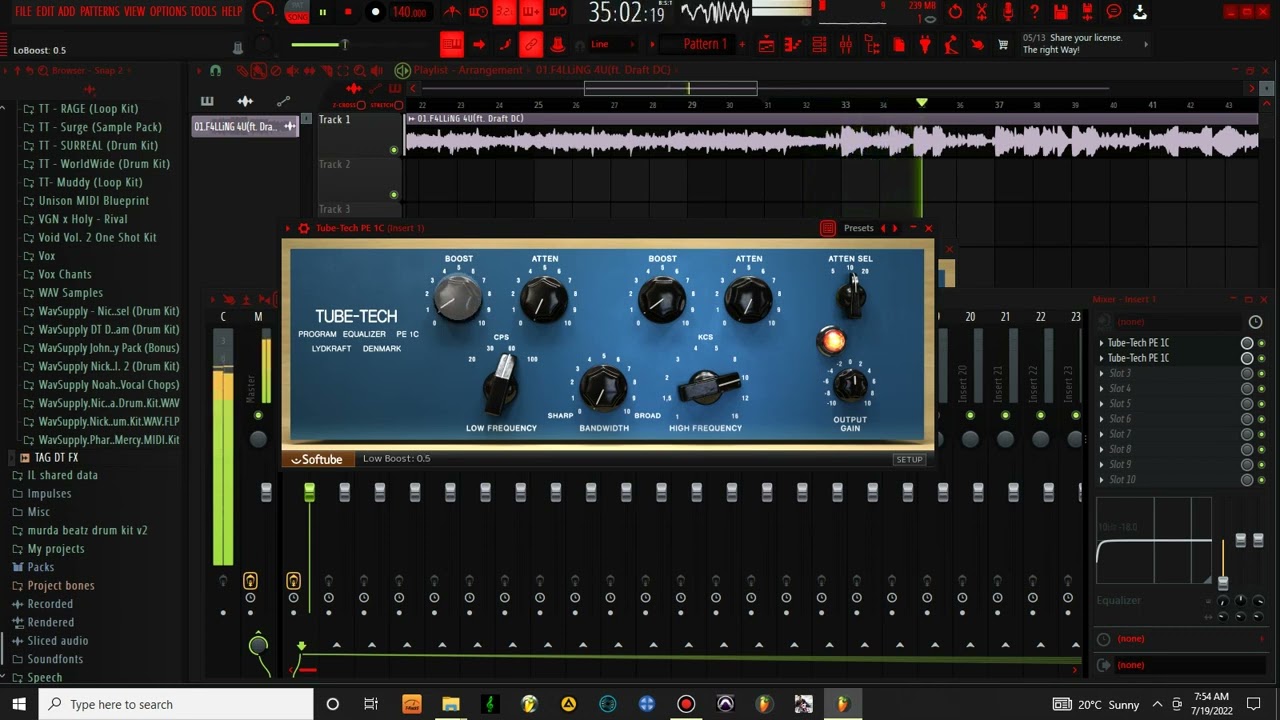Pause playback with the transport pause button
Screen dimensions: 1280x720
click(322, 12)
